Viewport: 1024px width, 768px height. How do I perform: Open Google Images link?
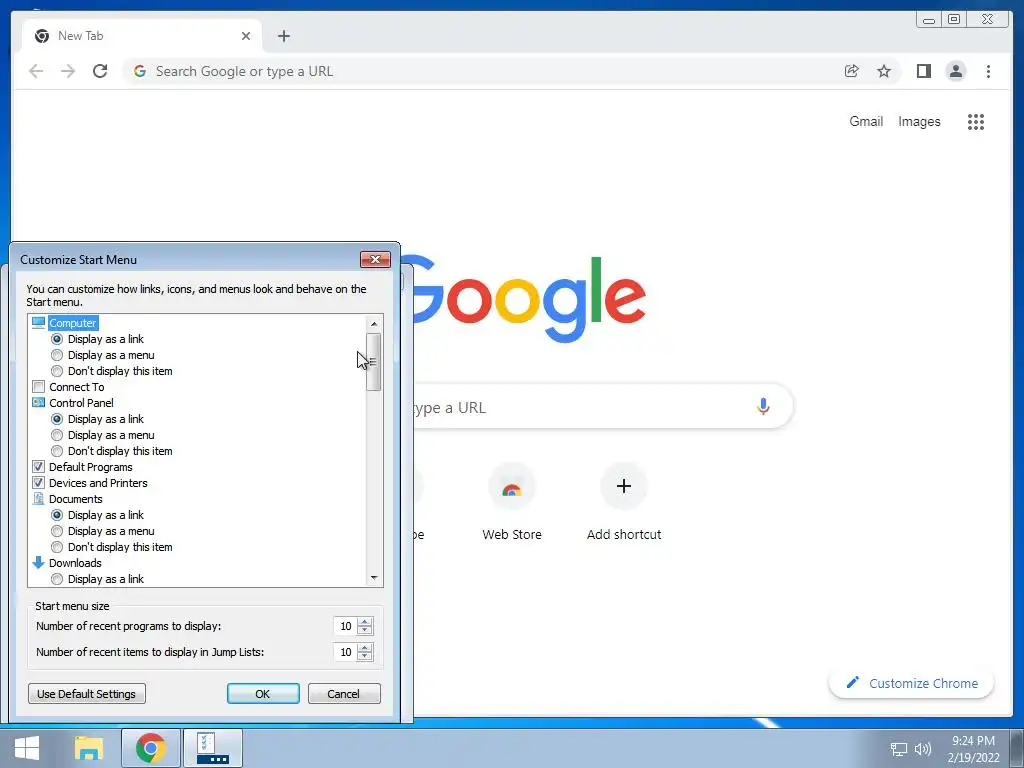919,121
